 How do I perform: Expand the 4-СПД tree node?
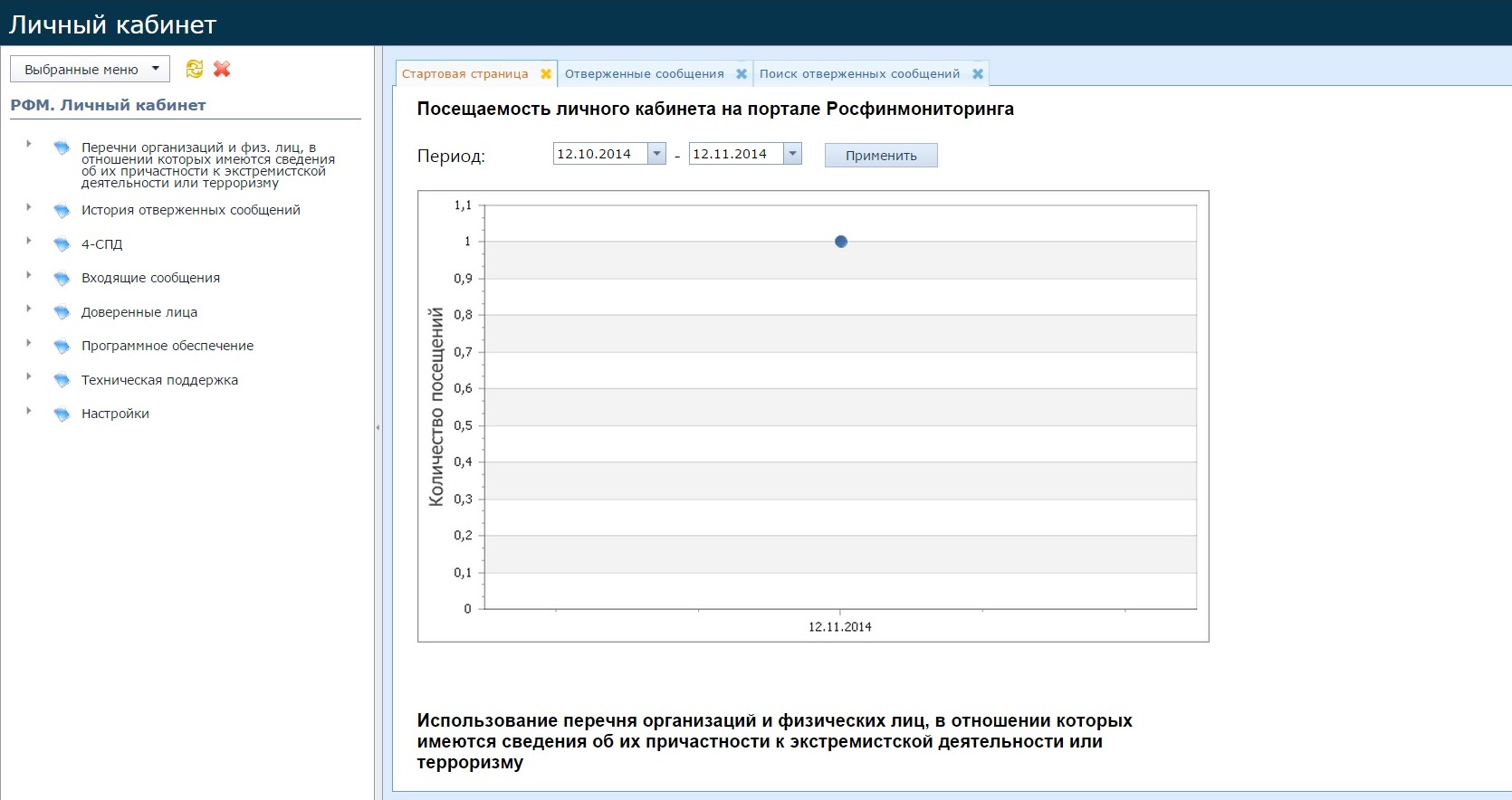click(x=29, y=241)
